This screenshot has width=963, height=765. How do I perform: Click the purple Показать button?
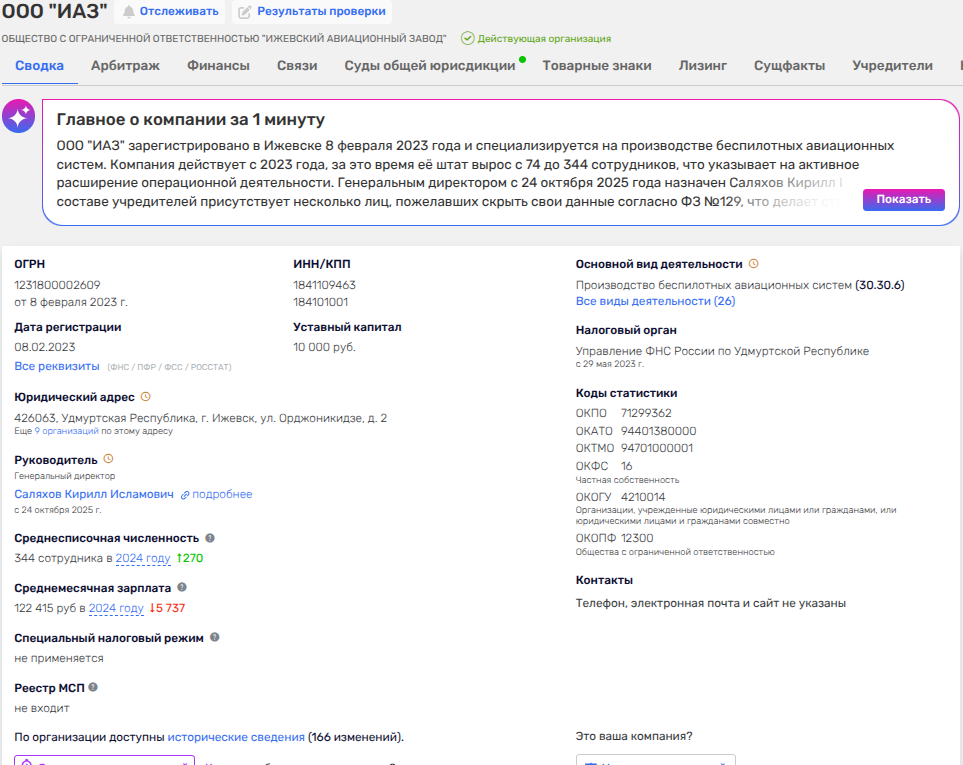point(903,200)
